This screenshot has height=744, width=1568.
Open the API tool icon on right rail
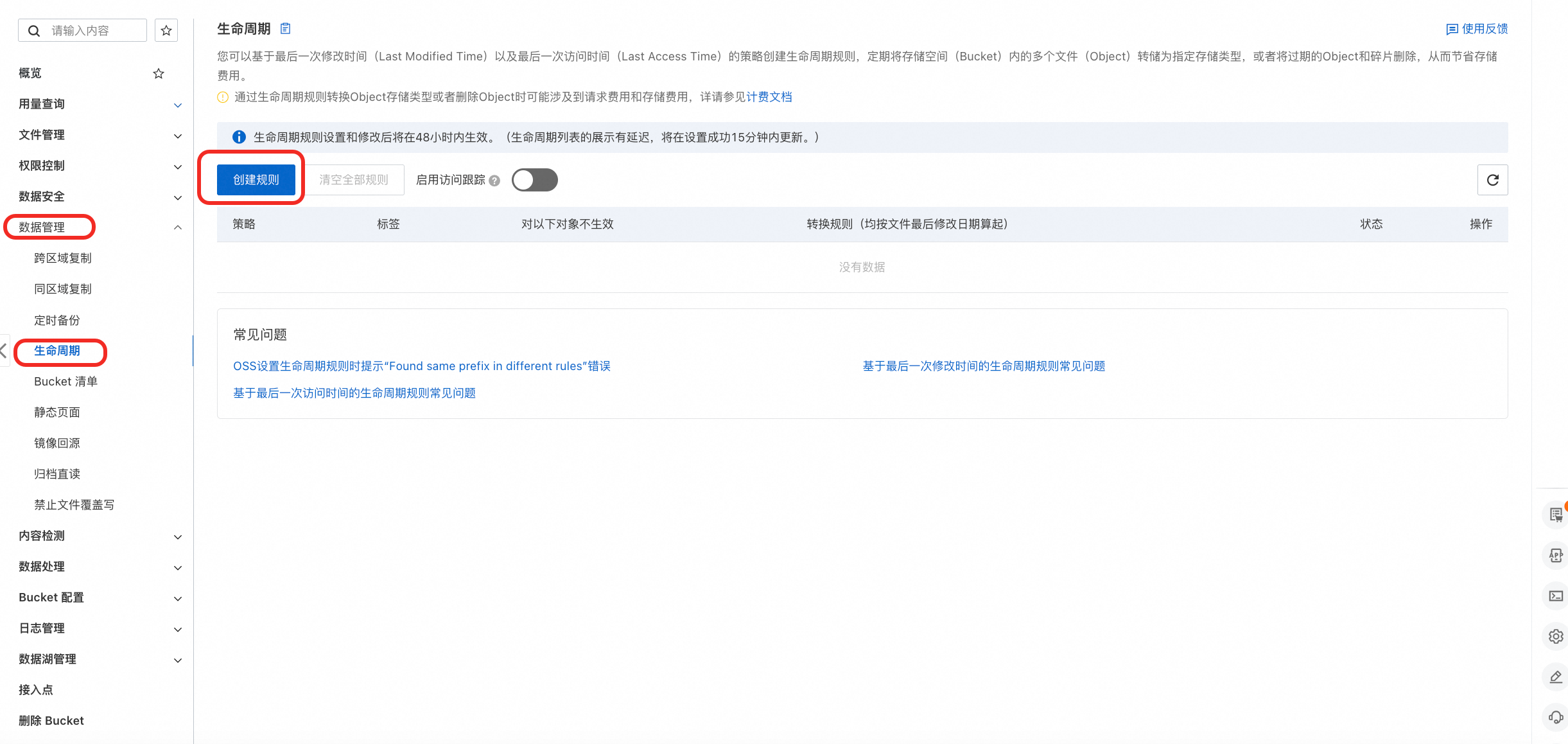(1556, 555)
